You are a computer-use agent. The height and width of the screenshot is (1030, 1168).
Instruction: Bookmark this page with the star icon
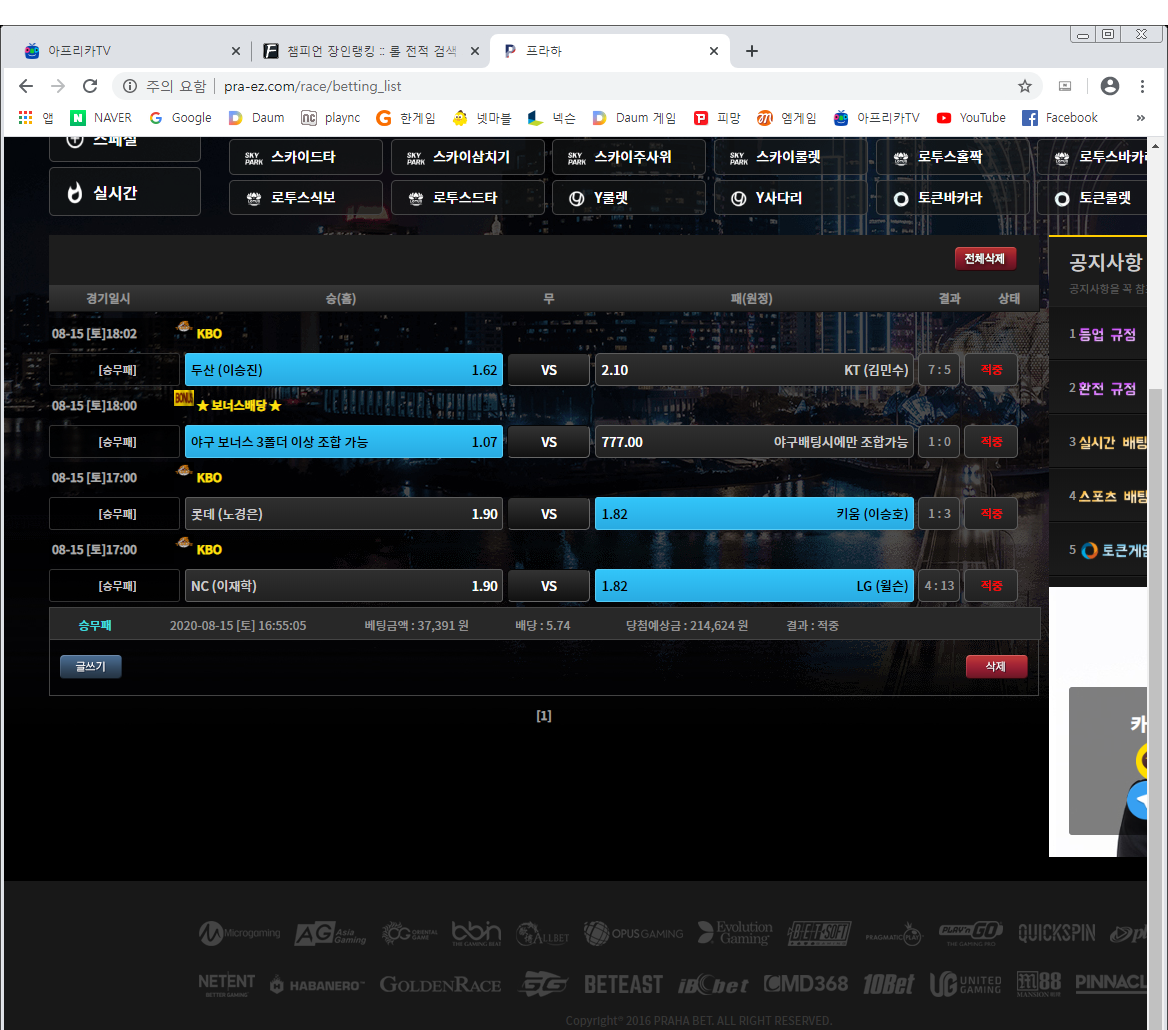click(x=1024, y=86)
